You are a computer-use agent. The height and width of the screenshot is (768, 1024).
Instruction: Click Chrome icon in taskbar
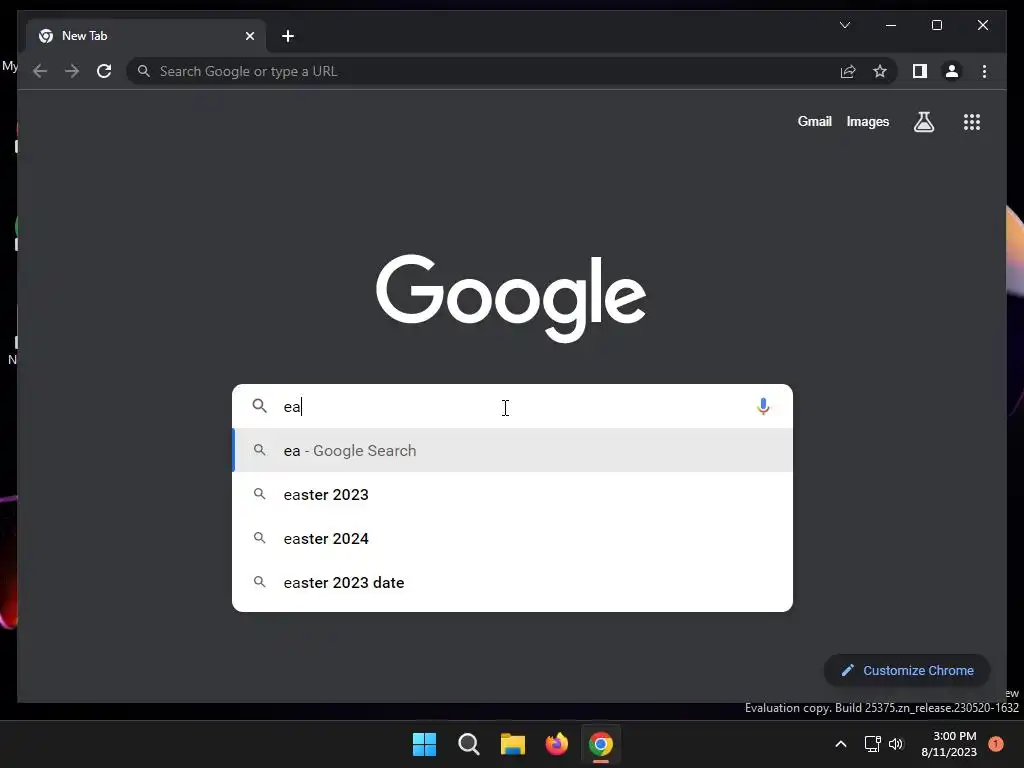[x=600, y=744]
